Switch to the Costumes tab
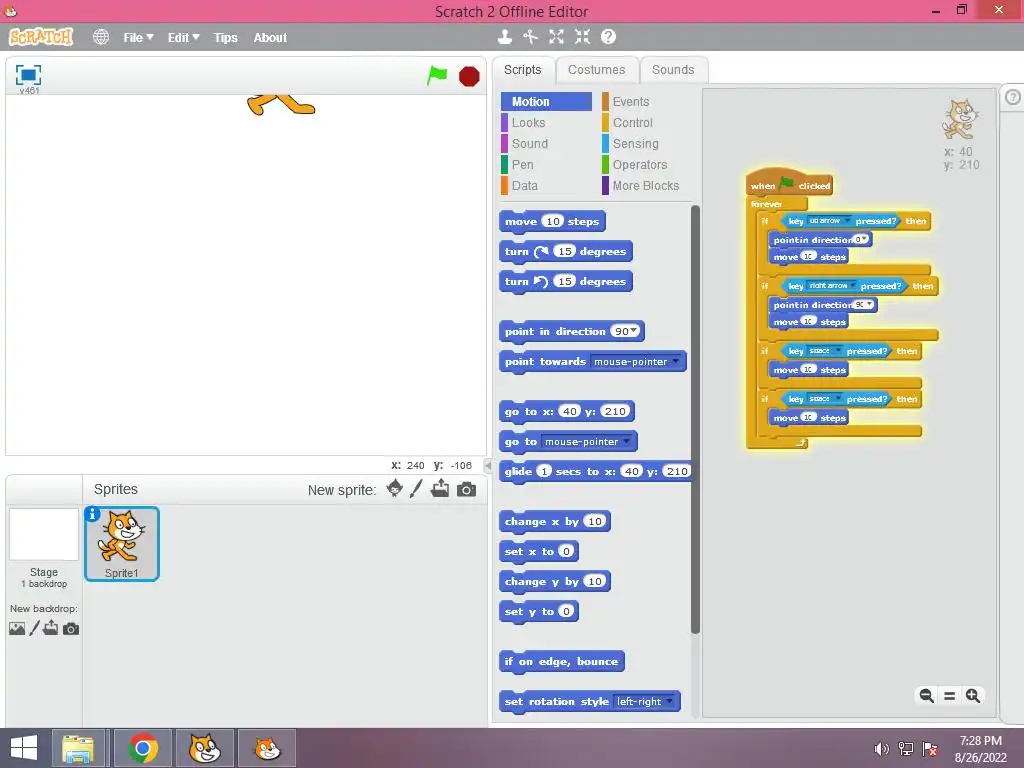This screenshot has height=768, width=1024. point(596,70)
